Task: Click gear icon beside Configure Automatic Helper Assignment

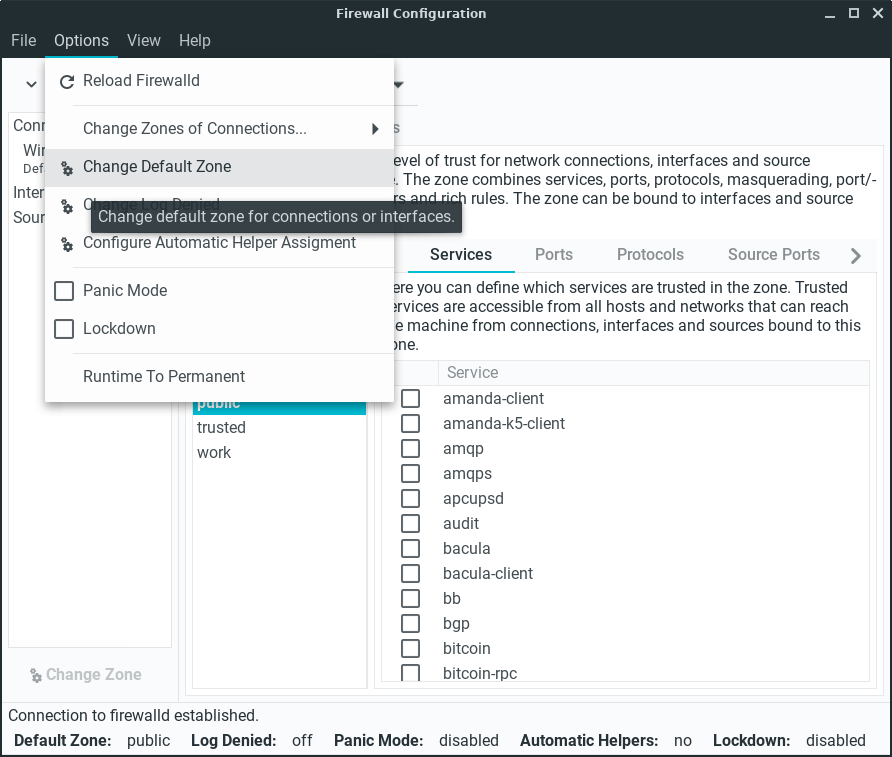Action: (67, 244)
